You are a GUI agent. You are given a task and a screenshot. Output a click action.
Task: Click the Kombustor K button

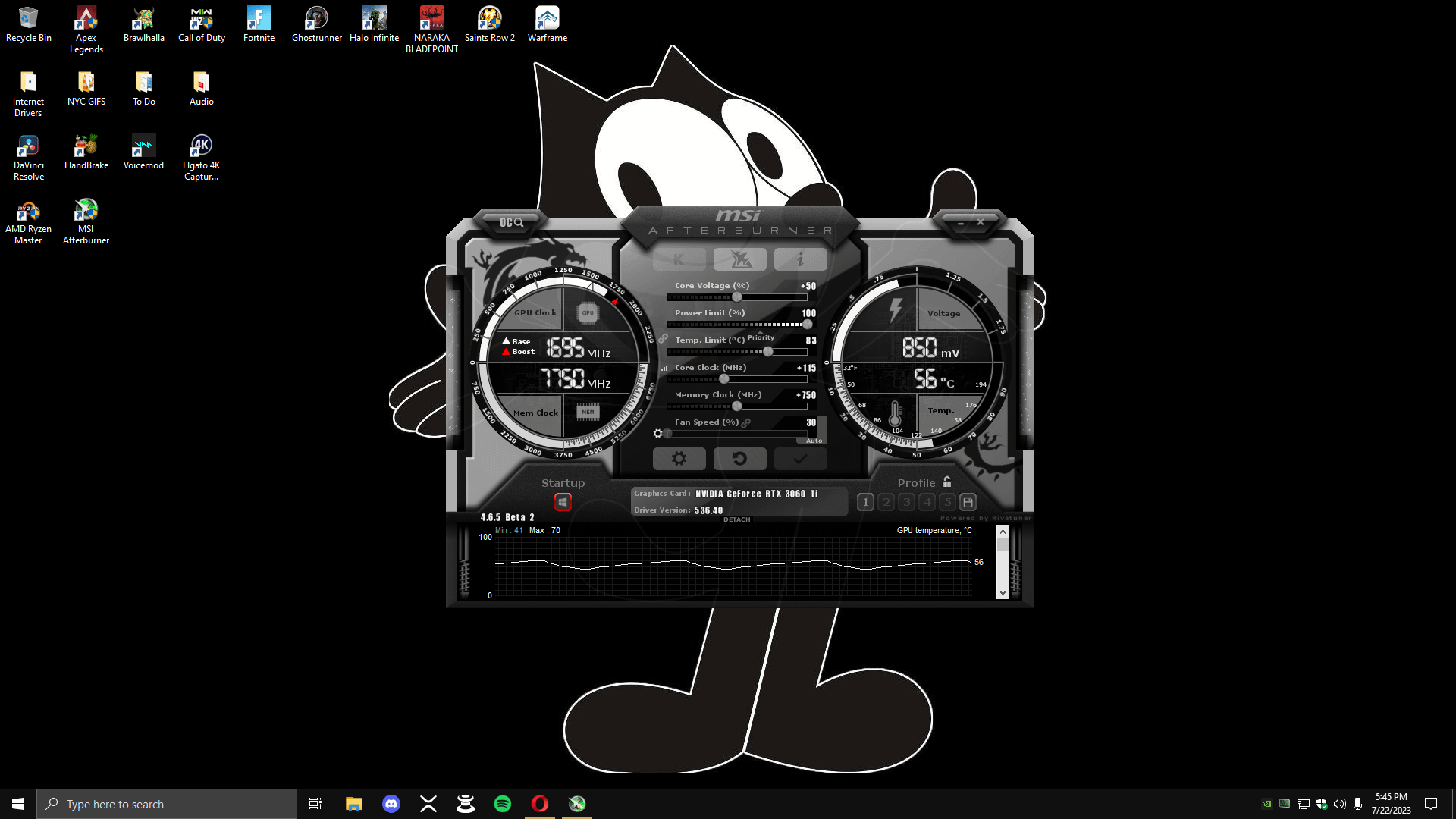(679, 259)
